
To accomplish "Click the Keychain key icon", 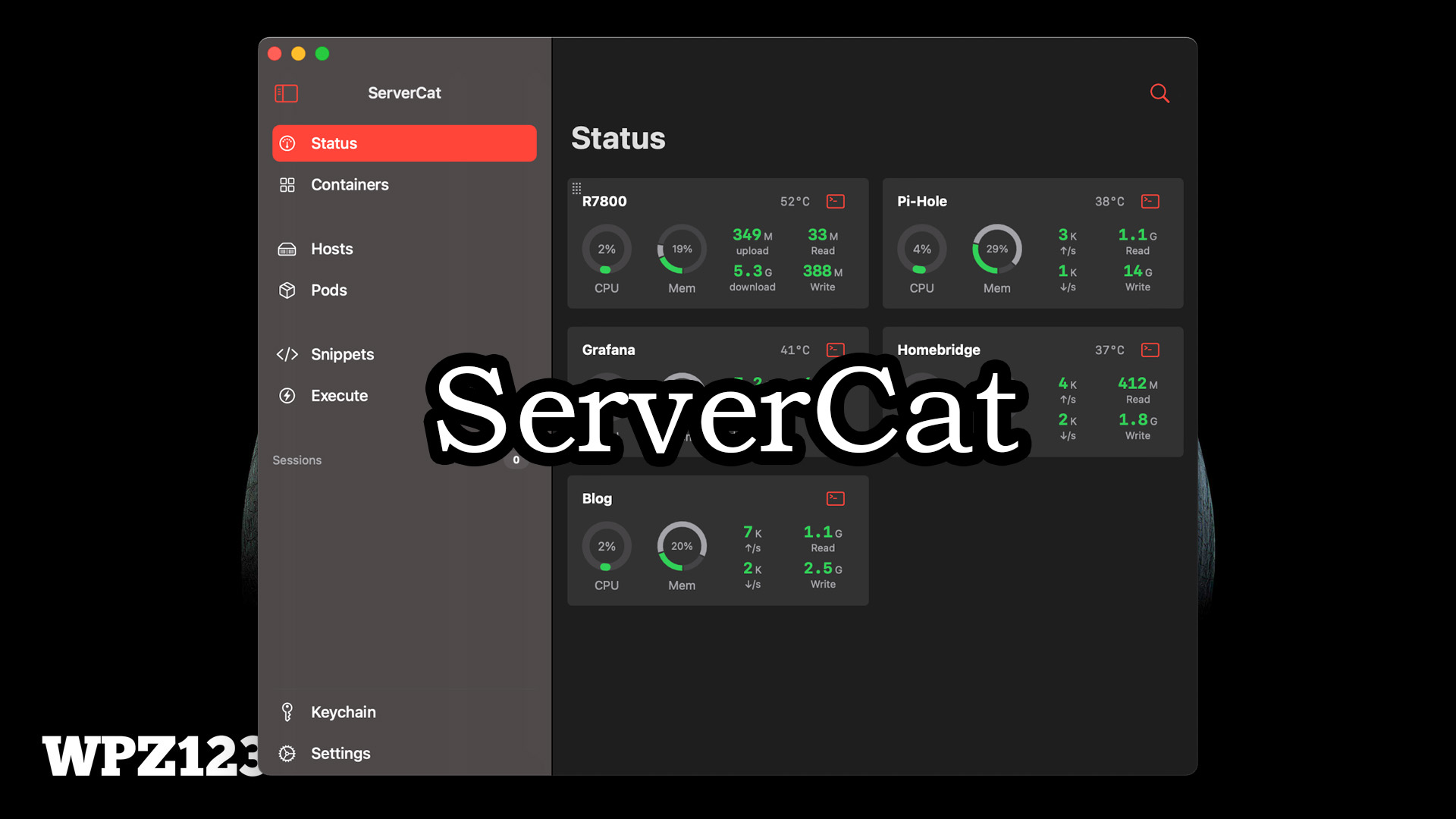I will pyautogui.click(x=287, y=712).
